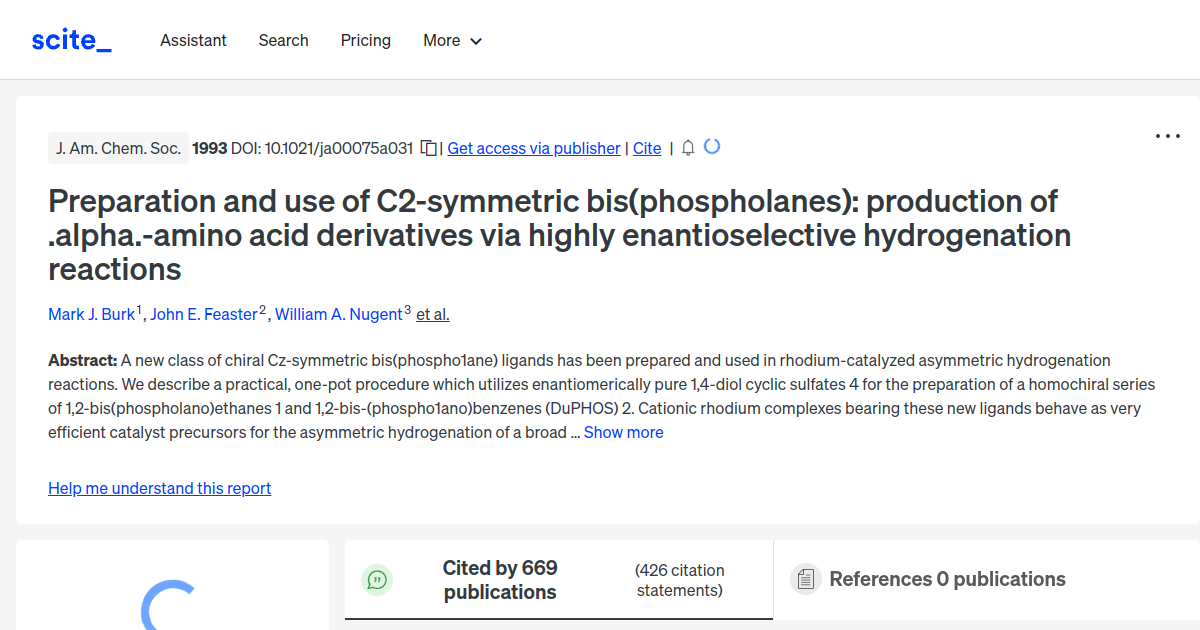The width and height of the screenshot is (1200, 630).
Task: Click the loading spinner beside the bell
Action: 711,146
